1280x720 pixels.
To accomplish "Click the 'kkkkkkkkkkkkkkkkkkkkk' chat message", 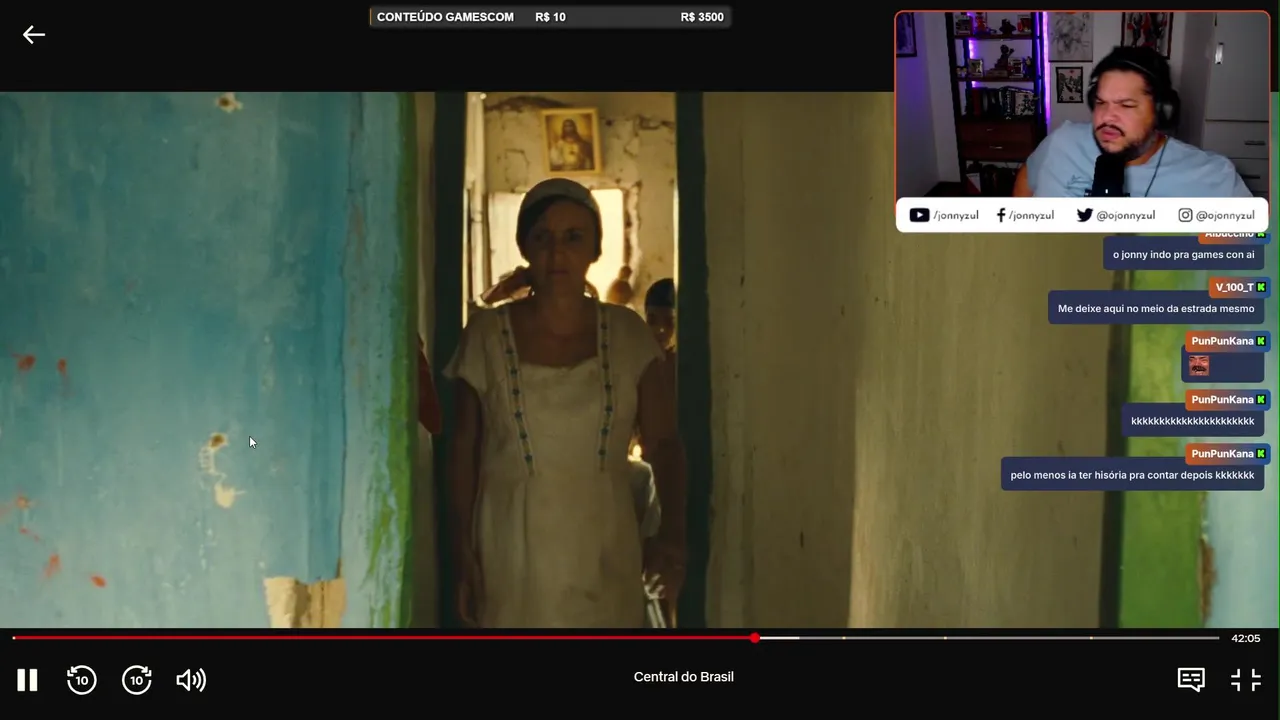I will (x=1192, y=421).
